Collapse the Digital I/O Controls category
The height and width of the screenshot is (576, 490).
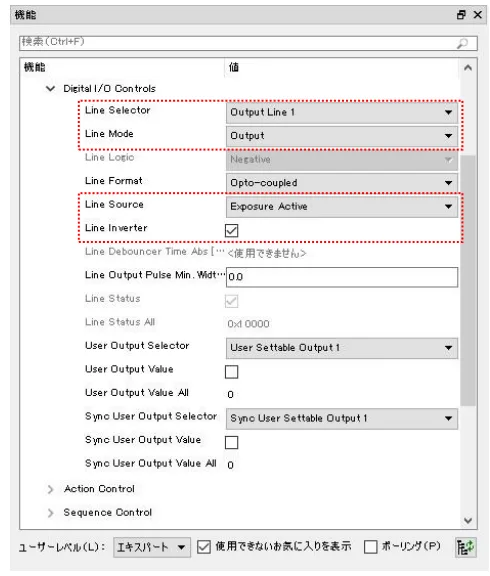coord(50,89)
